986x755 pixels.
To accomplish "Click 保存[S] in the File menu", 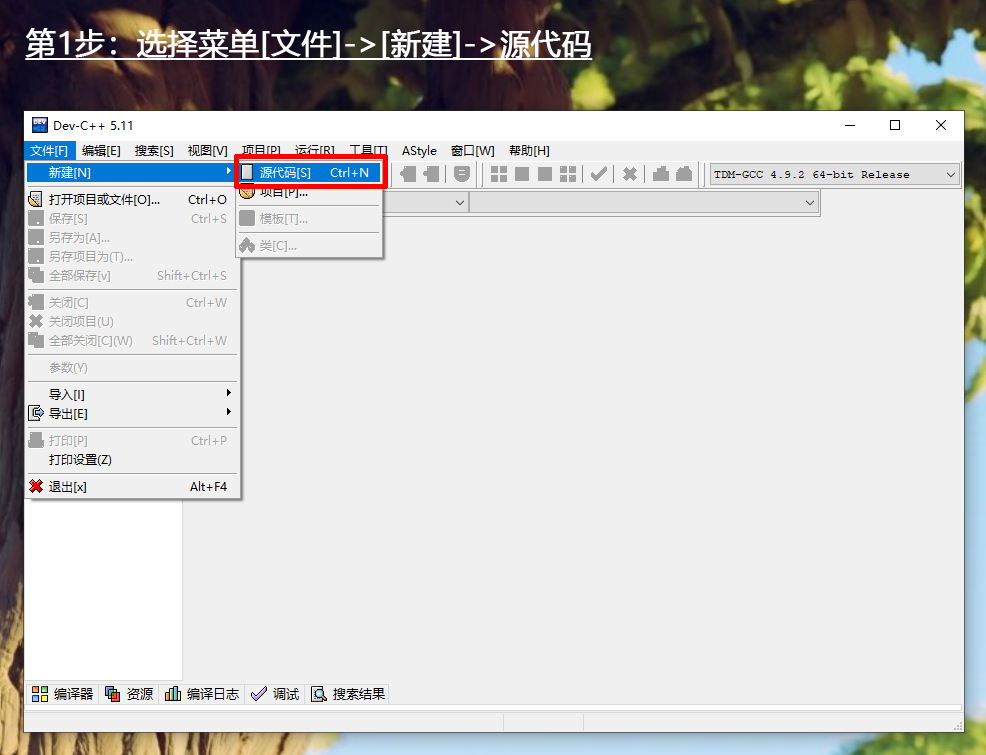I will tap(131, 219).
